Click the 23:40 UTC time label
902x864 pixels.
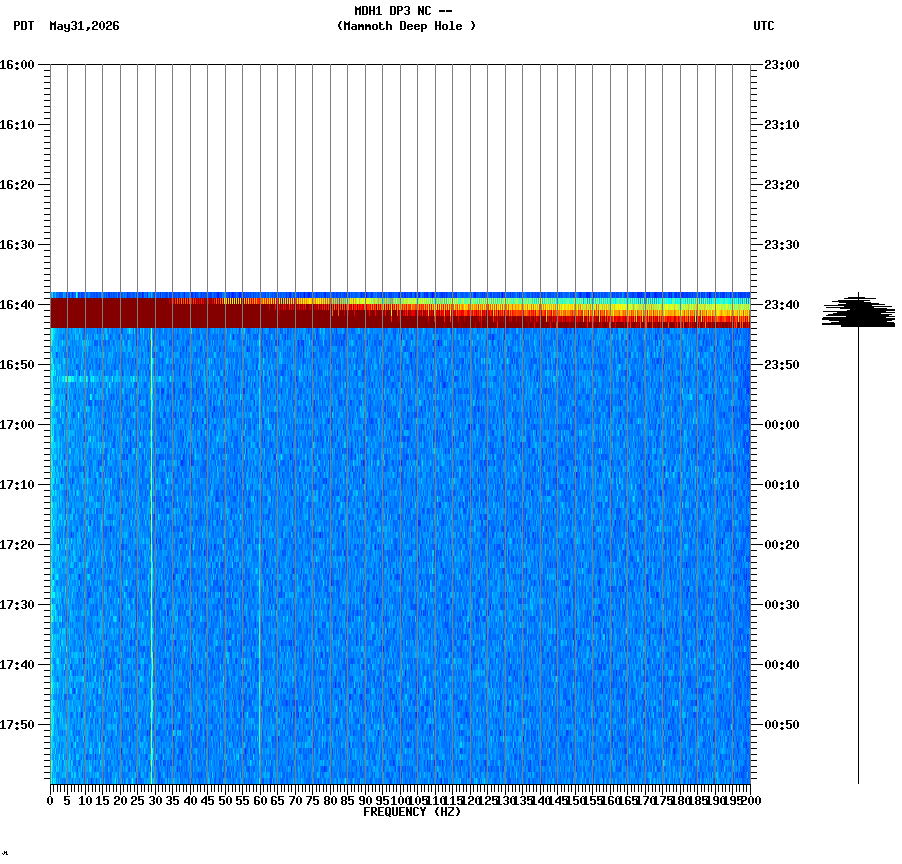pyautogui.click(x=782, y=305)
